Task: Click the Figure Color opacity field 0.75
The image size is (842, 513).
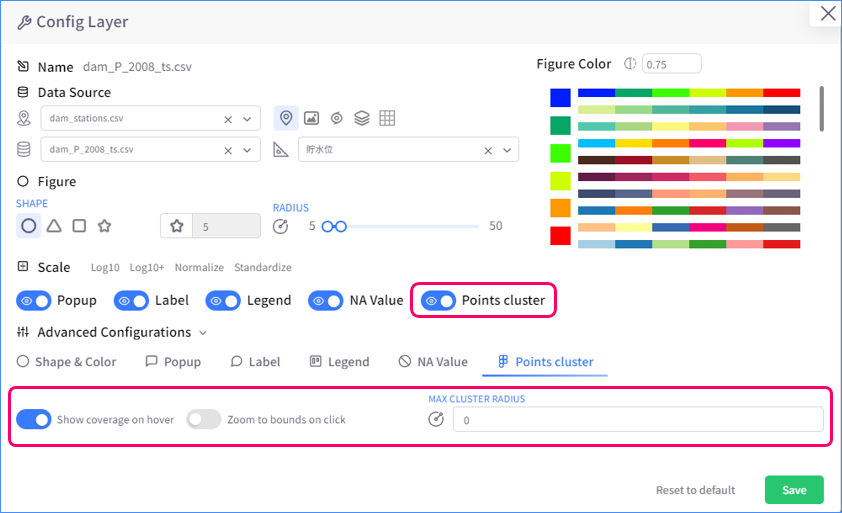Action: click(671, 64)
